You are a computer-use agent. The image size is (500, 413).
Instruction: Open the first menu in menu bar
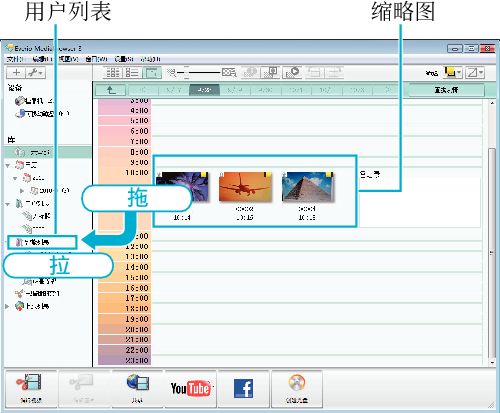click(16, 59)
